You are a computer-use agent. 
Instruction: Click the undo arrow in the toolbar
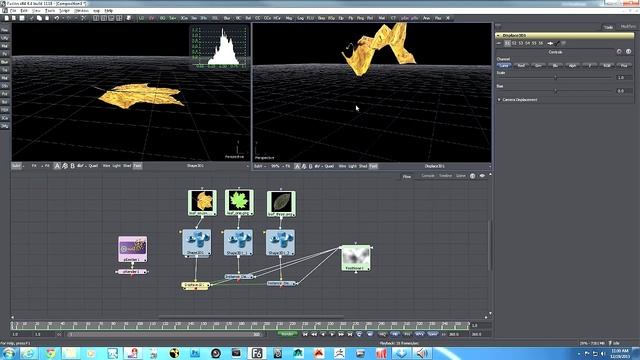[x=57, y=18]
